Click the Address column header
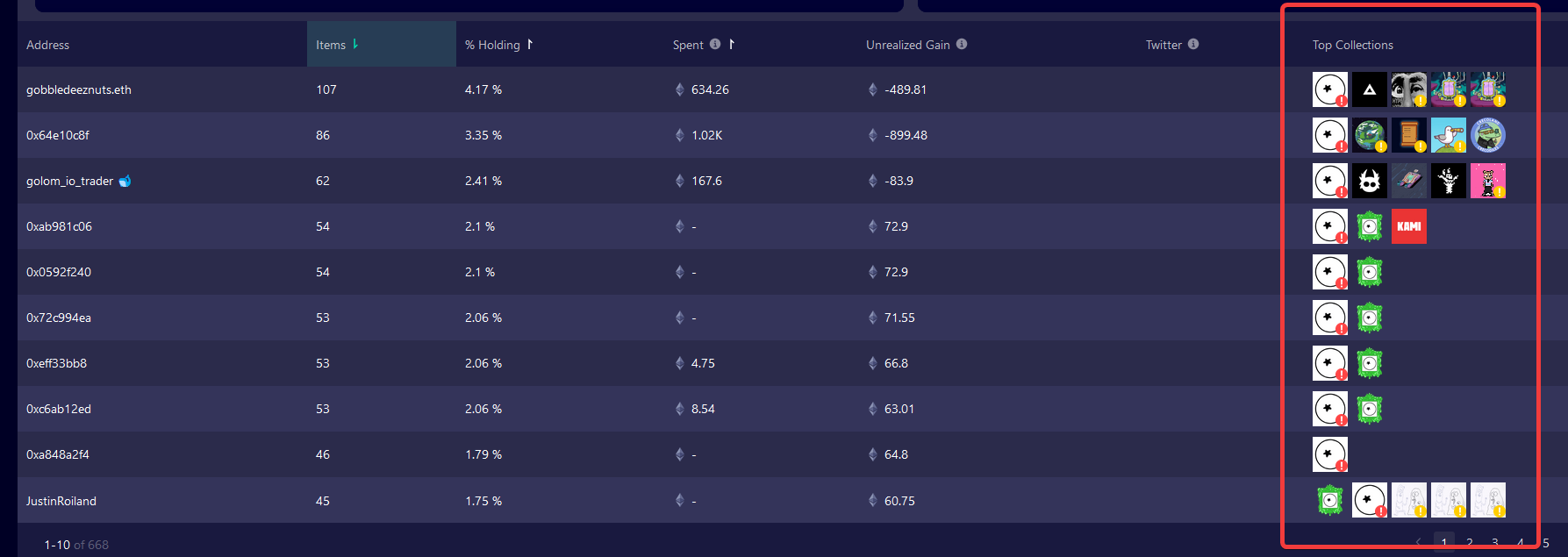The image size is (1568, 557). [47, 45]
